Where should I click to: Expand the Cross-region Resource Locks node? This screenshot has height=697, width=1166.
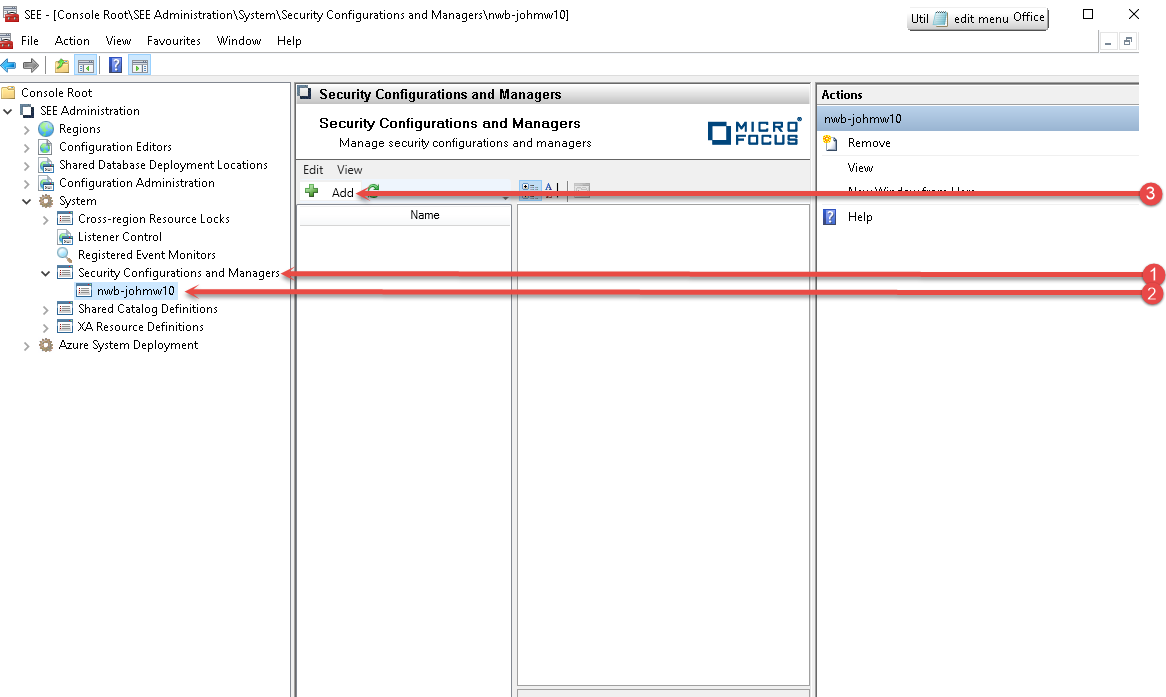(46, 219)
